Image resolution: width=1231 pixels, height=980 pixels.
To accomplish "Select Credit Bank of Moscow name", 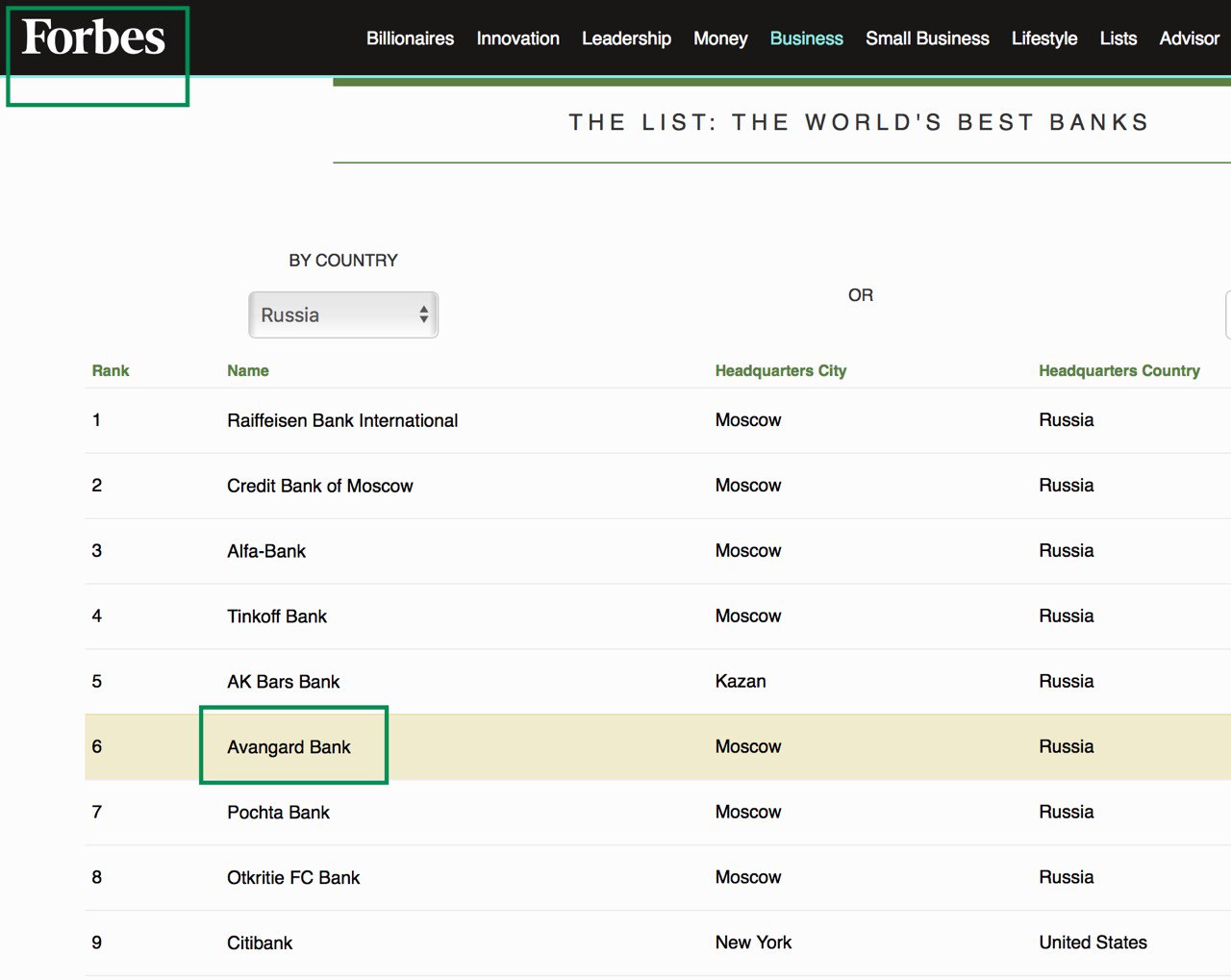I will tap(320, 486).
